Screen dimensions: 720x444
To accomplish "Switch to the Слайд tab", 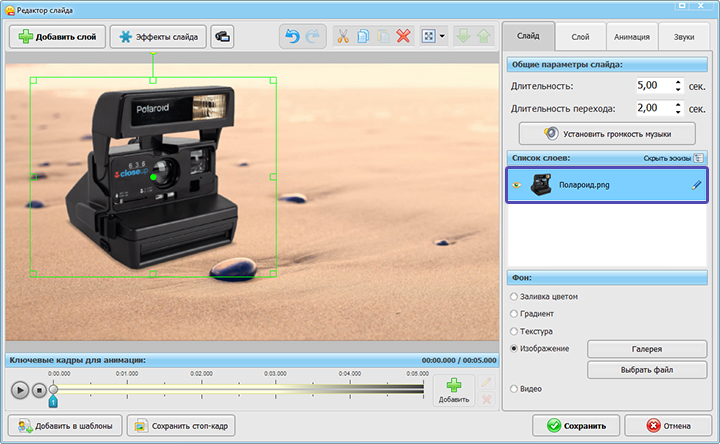I will (529, 36).
